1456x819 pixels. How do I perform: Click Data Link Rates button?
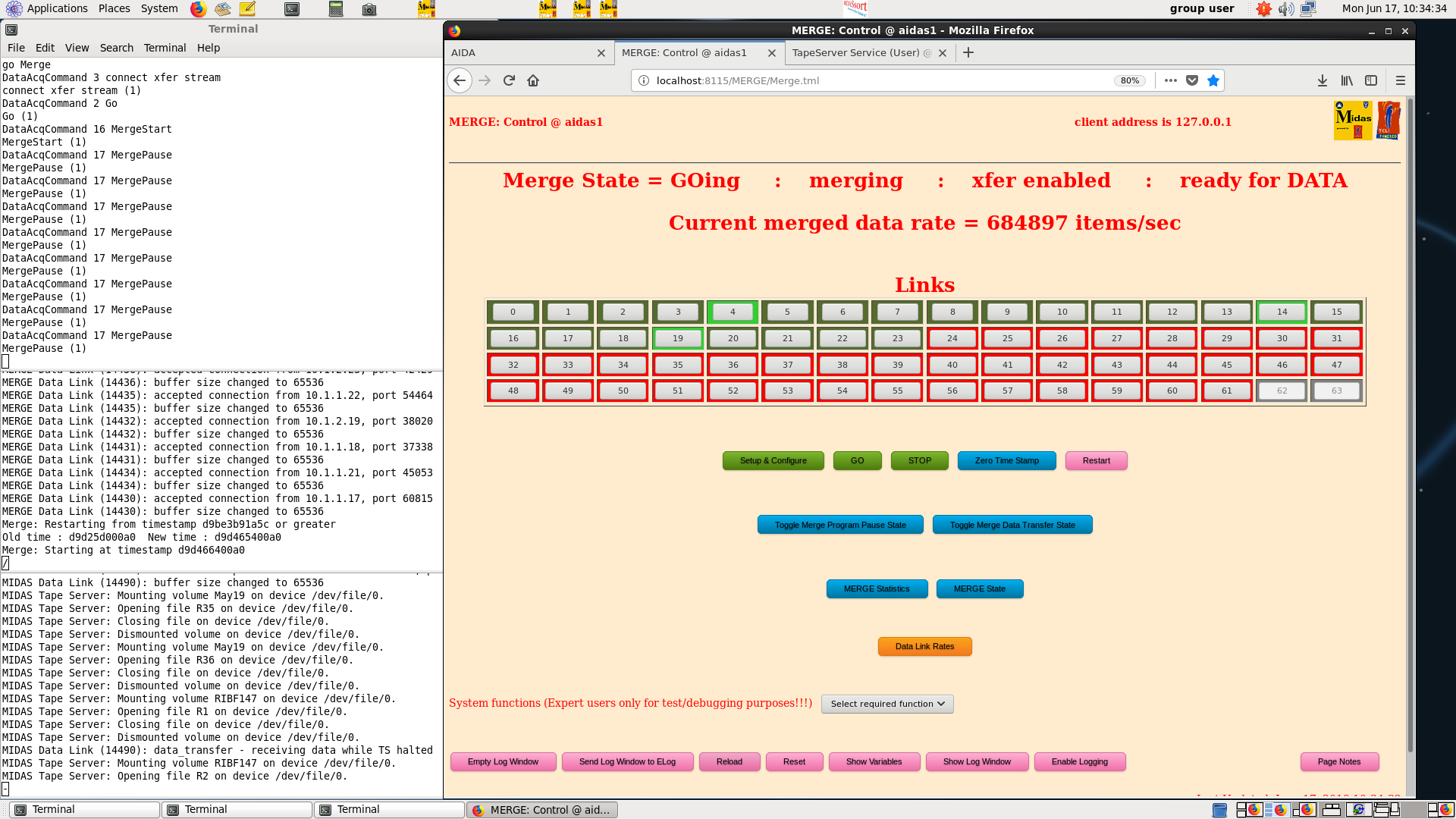coord(924,647)
